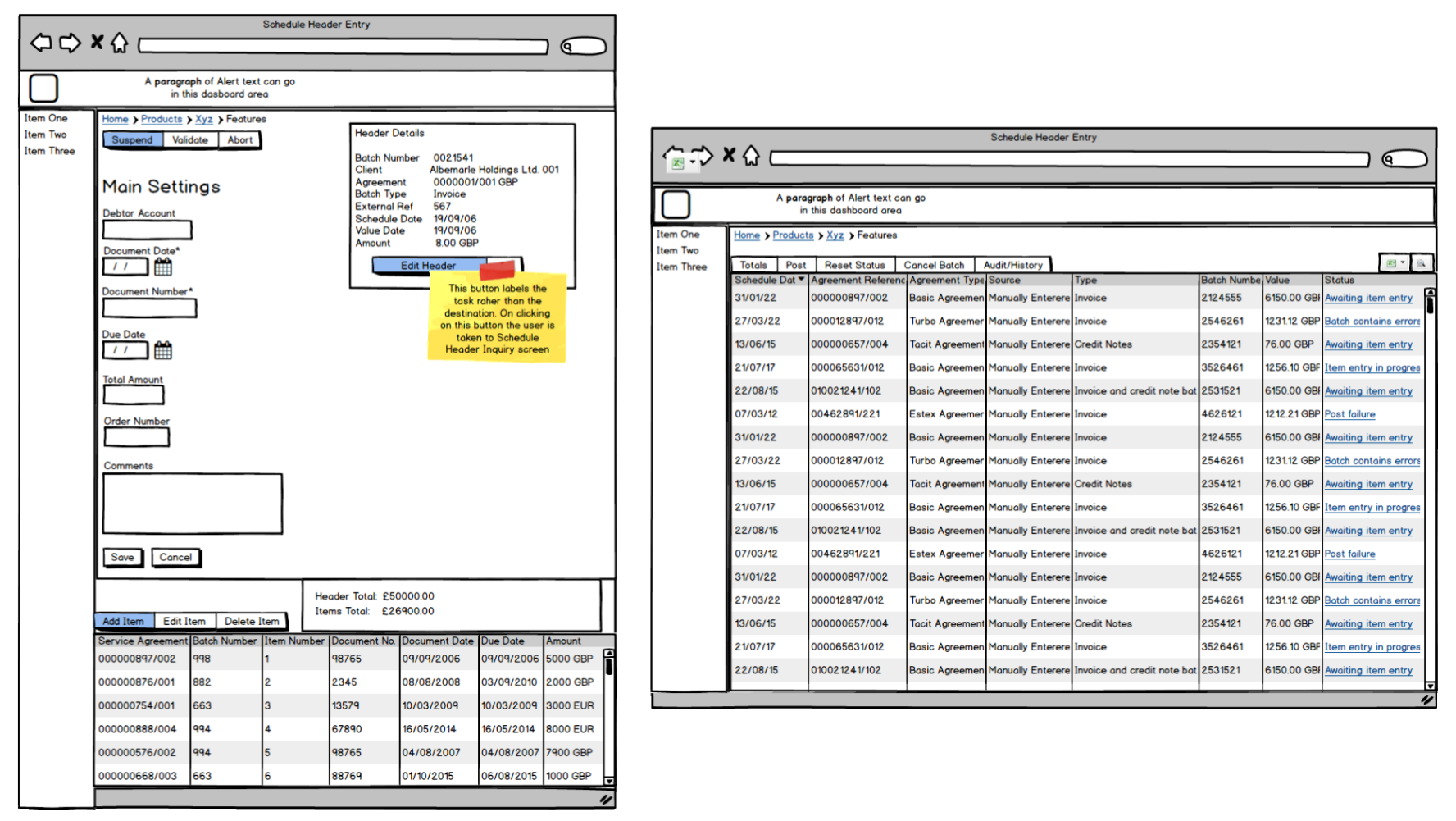Viewport: 1456px width, 821px height.
Task: Click the square alert icon in the right window
Action: (676, 204)
